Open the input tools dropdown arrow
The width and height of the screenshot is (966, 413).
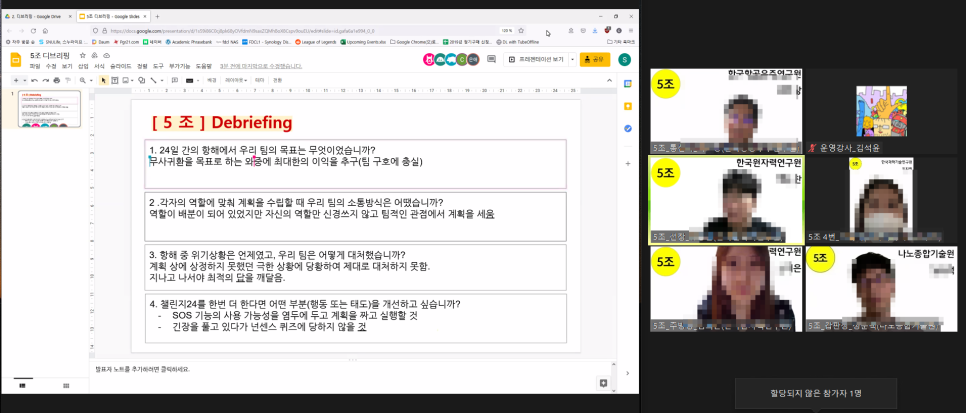[x=198, y=80]
